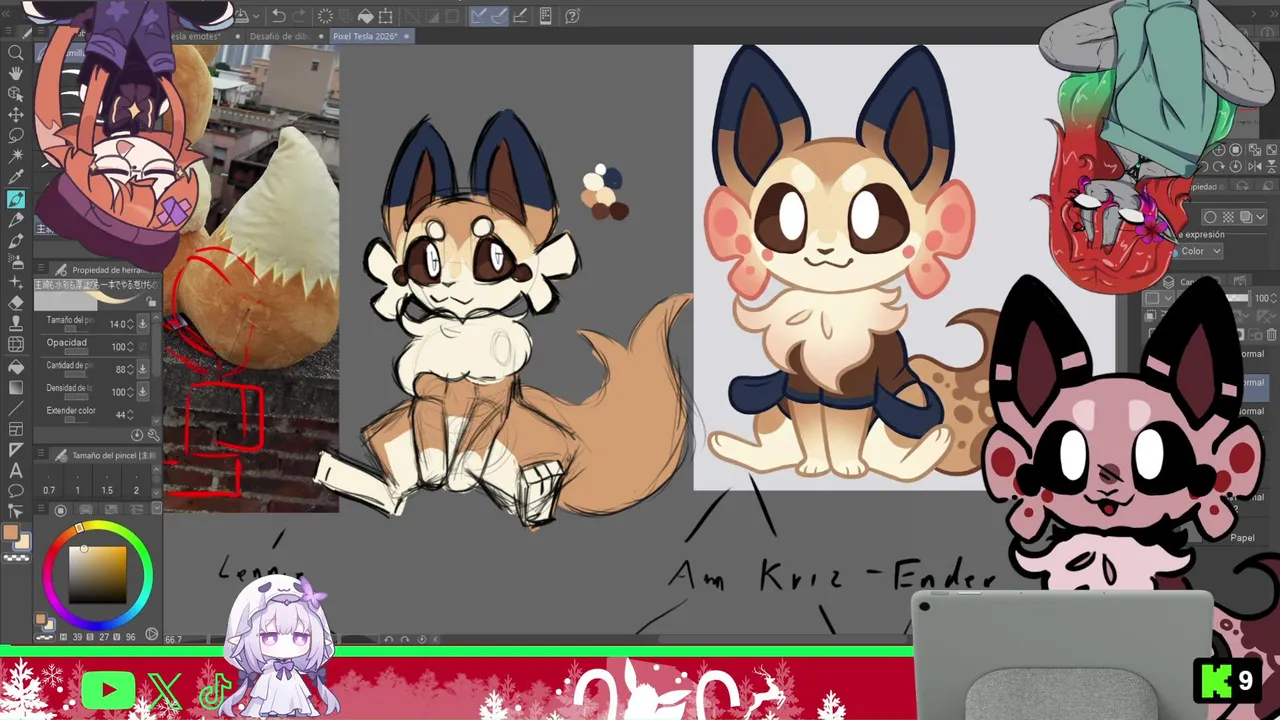Click the color wheel play-arrow button
Image resolution: width=1280 pixels, height=720 pixels.
pyautogui.click(x=151, y=634)
